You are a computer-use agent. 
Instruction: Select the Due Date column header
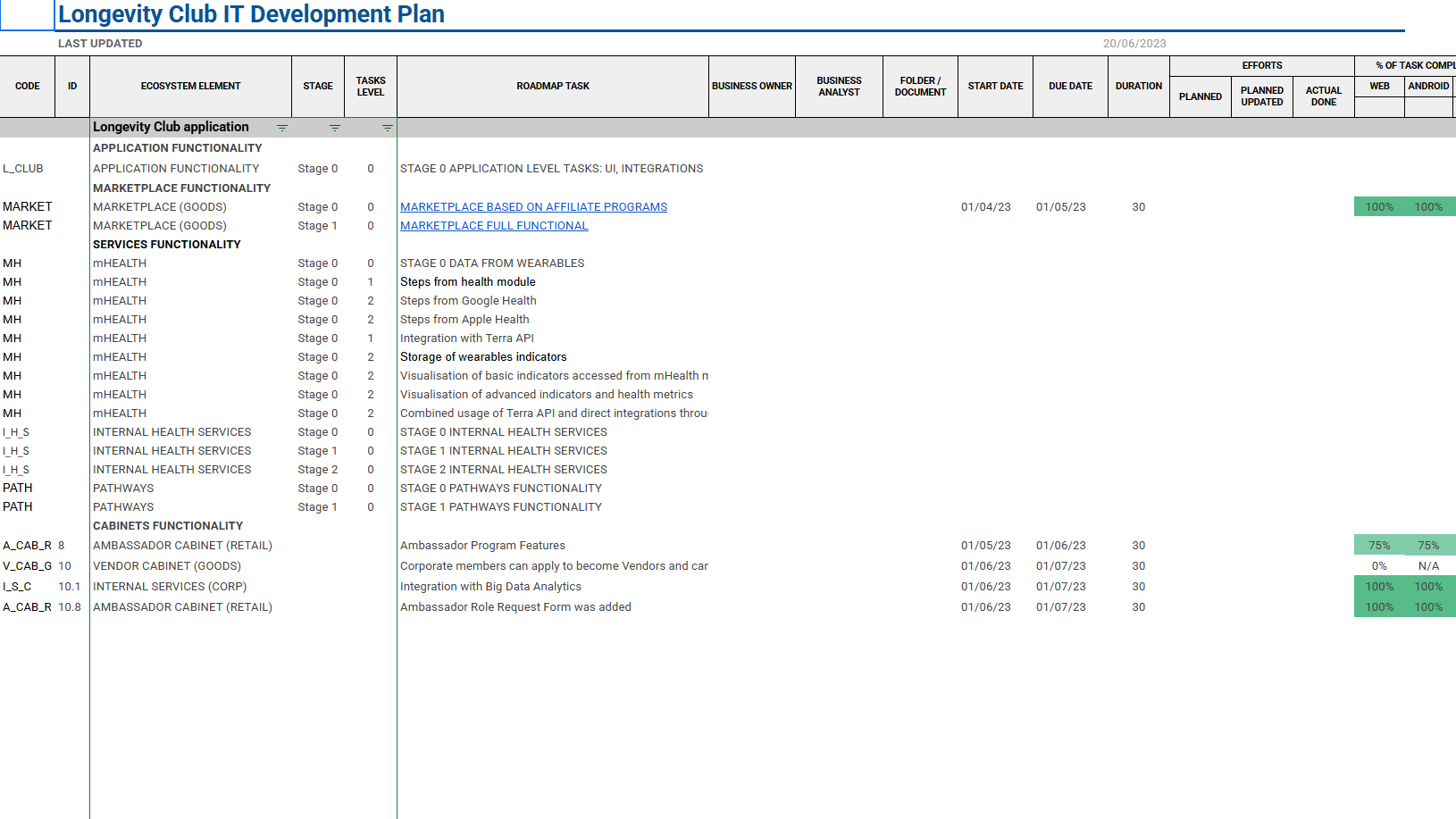[x=1070, y=87]
